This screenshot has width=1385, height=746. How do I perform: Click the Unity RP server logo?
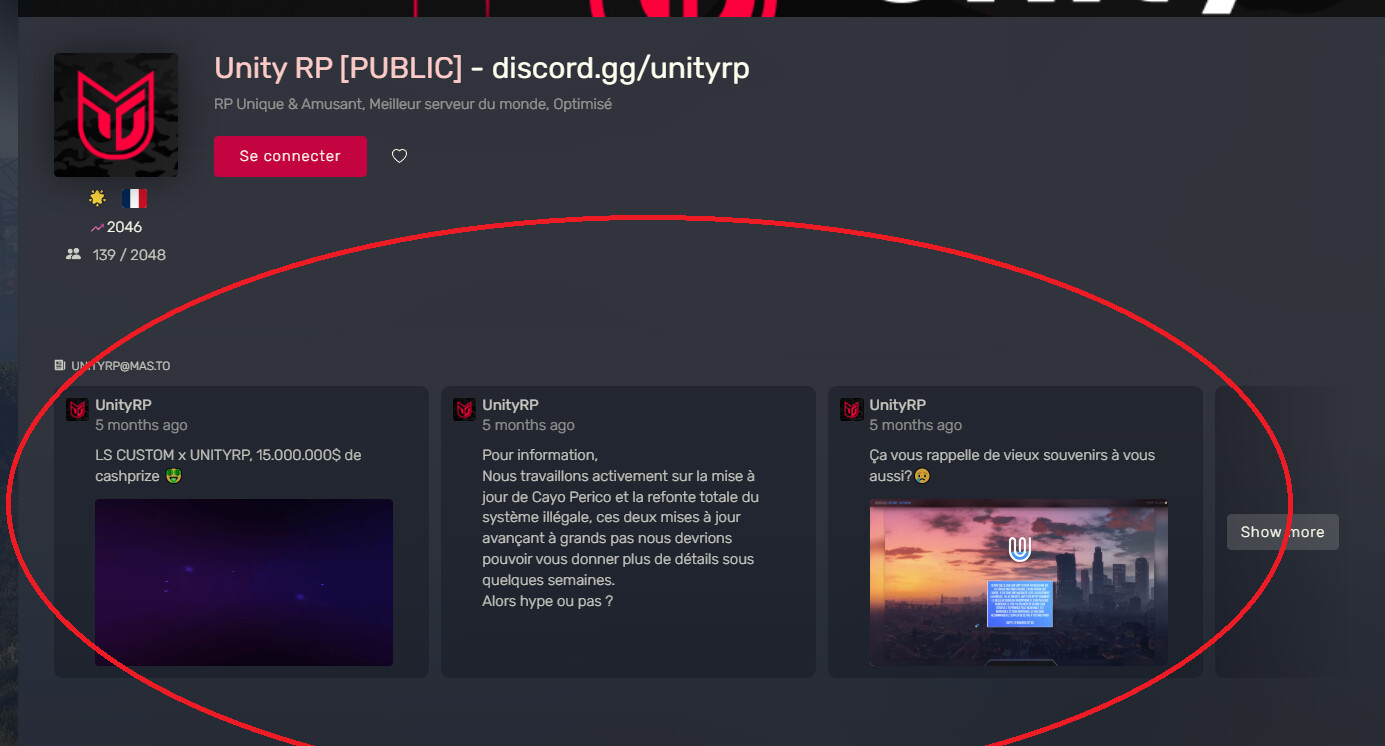tap(116, 115)
